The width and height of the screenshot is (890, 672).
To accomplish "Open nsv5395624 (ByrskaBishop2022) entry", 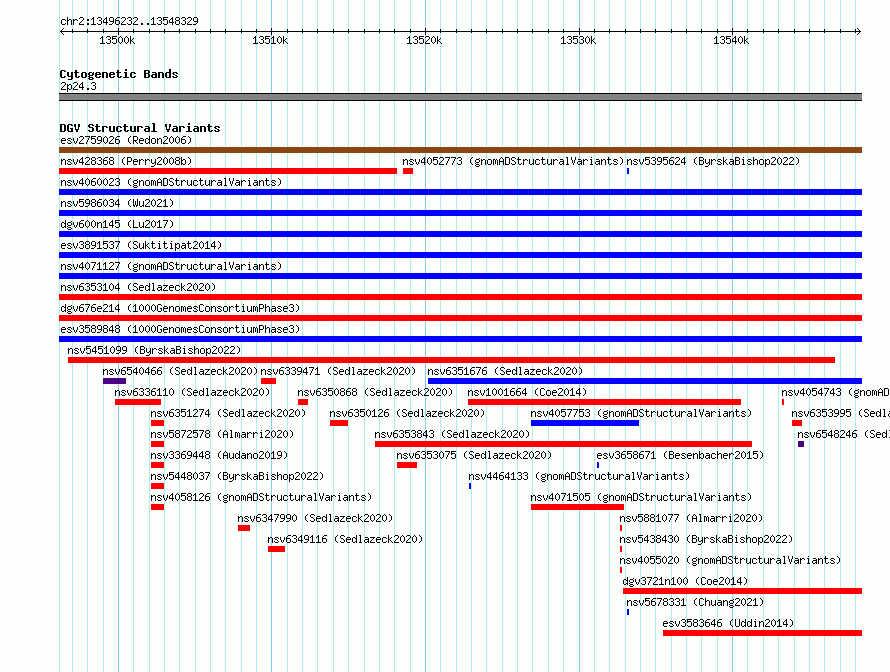I will (x=713, y=161).
